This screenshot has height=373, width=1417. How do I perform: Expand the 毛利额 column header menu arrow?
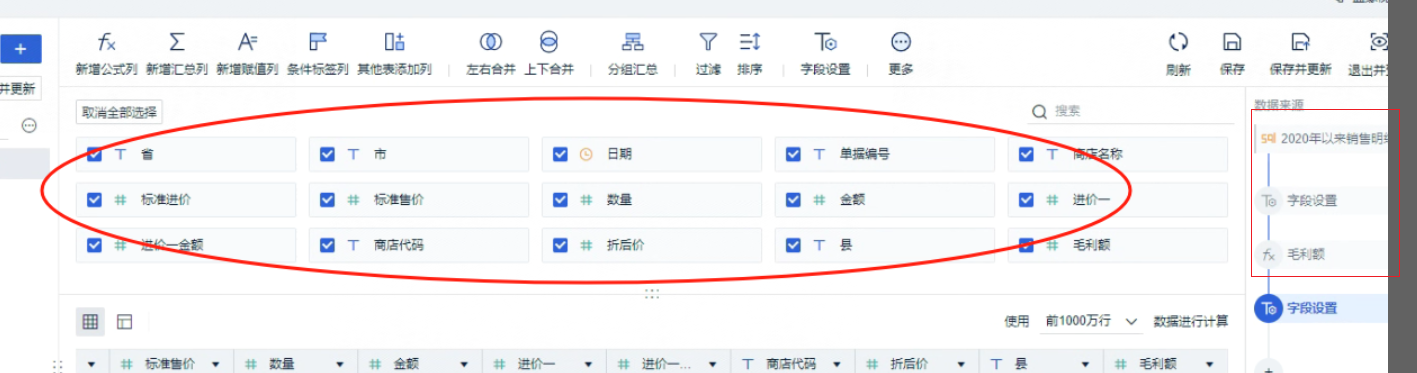coord(1209,364)
